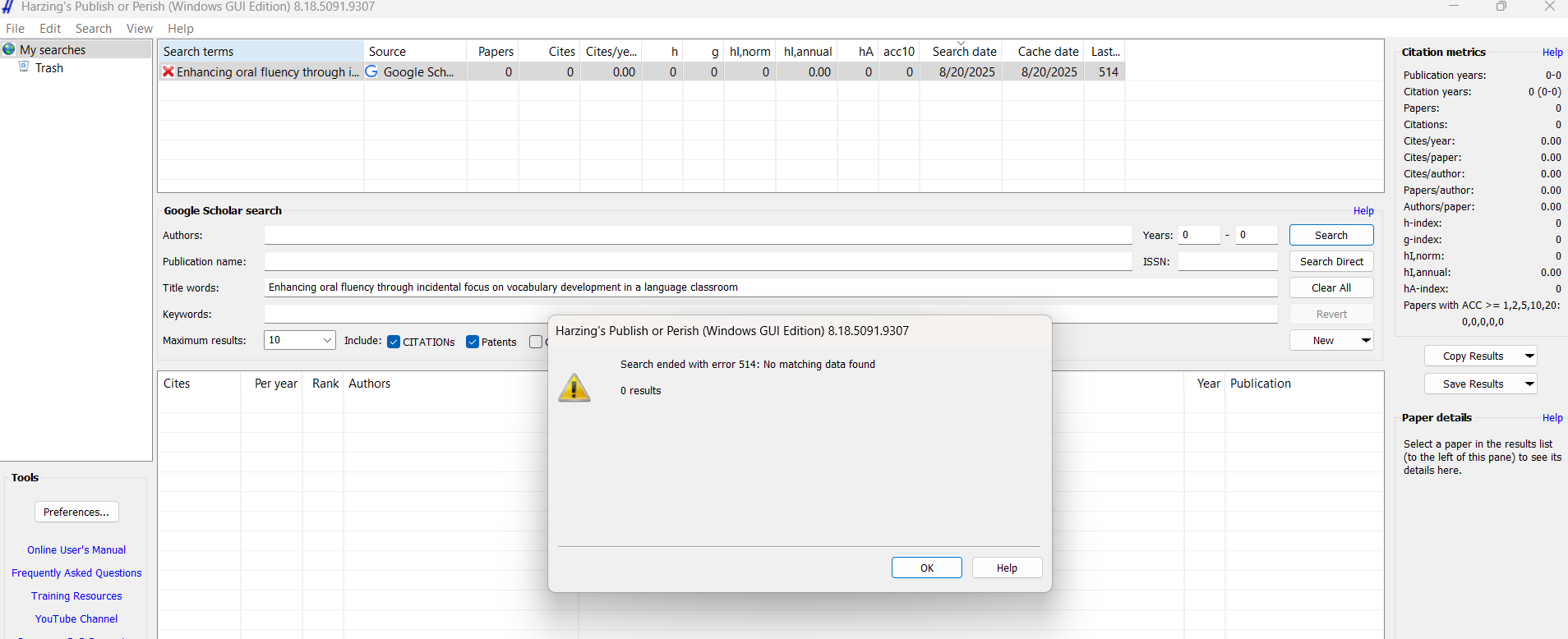Expand the New search dropdown arrow
1568x639 pixels.
[1365, 340]
